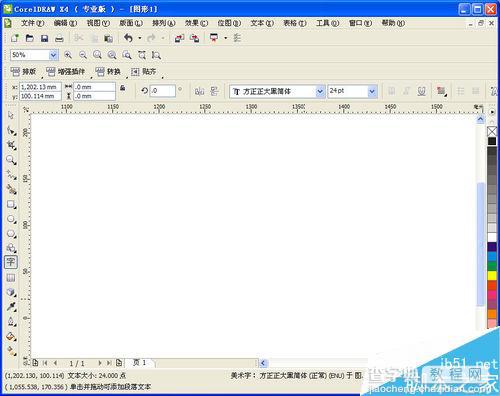
Task: Open the 位图 (Bitmaps) menu
Action: click(229, 23)
